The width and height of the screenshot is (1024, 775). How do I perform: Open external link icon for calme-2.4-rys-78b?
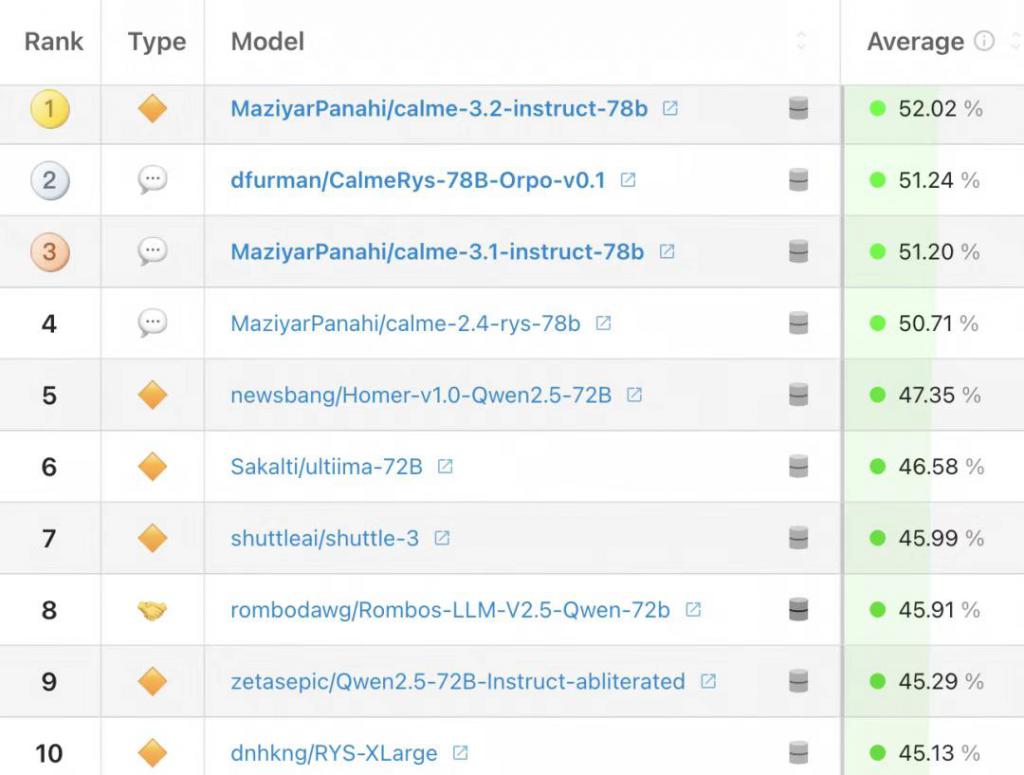click(603, 323)
